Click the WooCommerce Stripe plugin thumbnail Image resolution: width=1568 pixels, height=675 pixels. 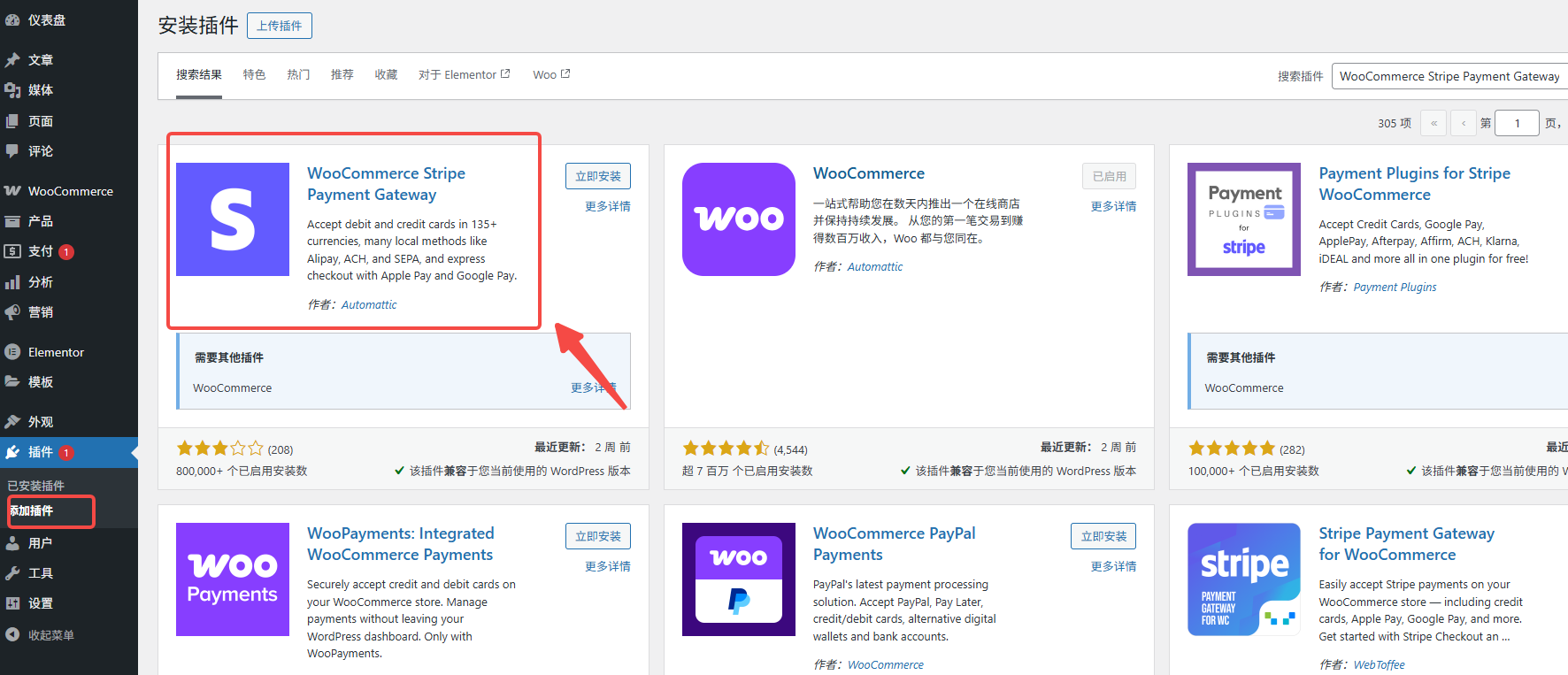click(233, 219)
